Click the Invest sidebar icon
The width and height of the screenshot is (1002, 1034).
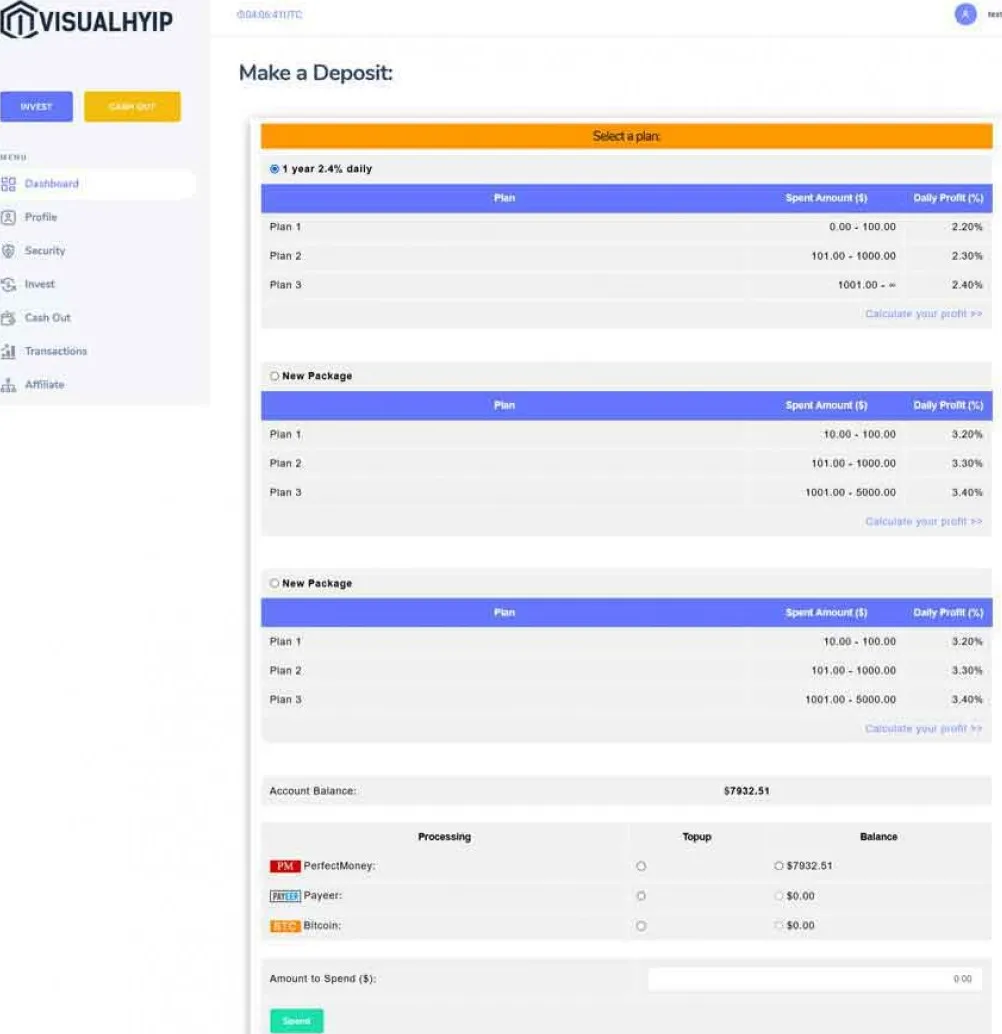pyautogui.click(x=8, y=284)
